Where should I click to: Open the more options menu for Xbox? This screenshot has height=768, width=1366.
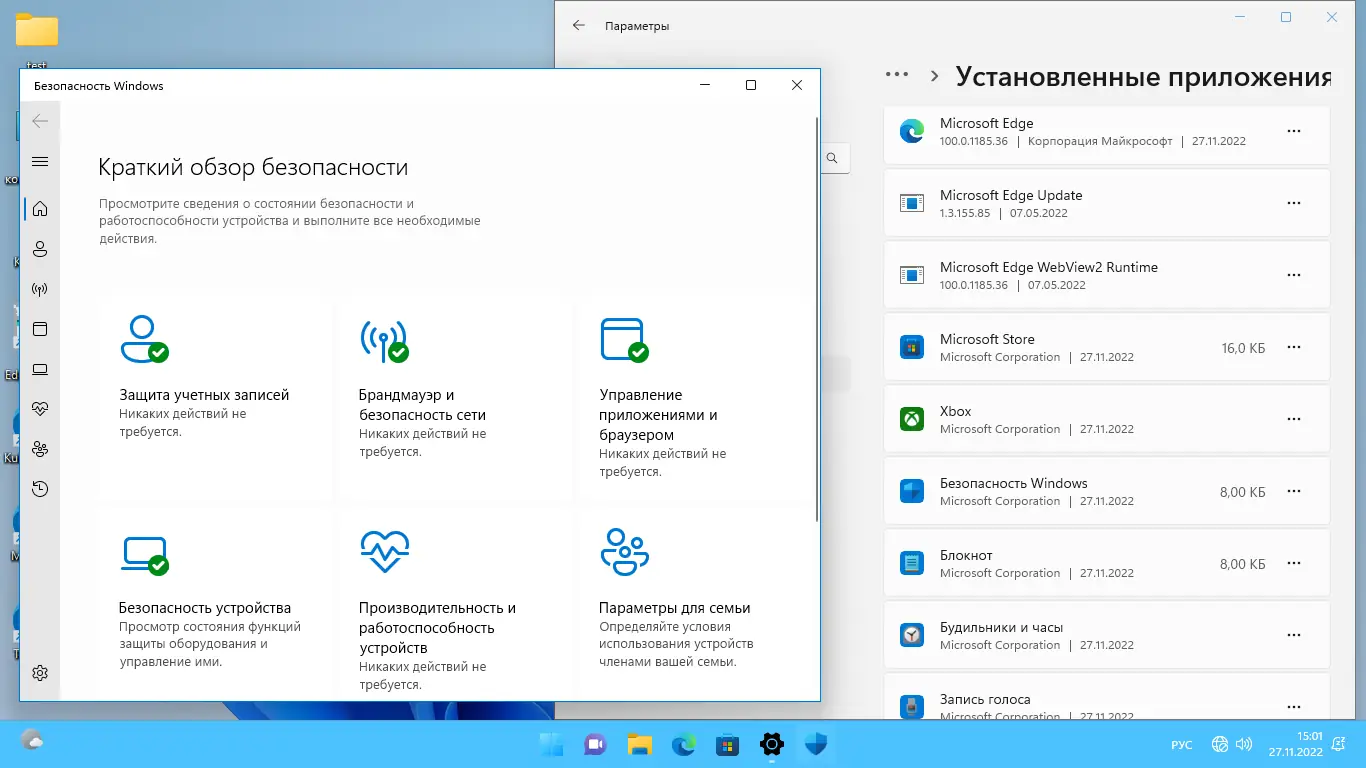1294,419
